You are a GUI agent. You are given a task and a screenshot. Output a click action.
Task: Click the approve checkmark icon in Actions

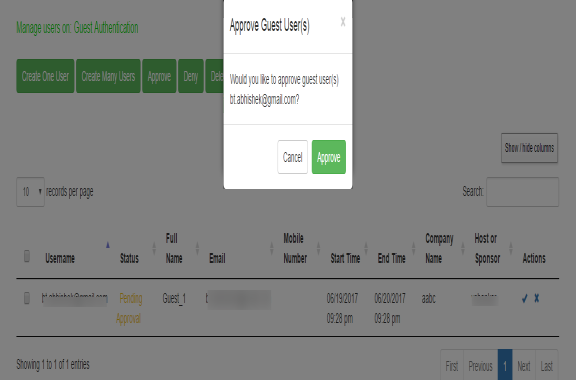click(x=525, y=298)
